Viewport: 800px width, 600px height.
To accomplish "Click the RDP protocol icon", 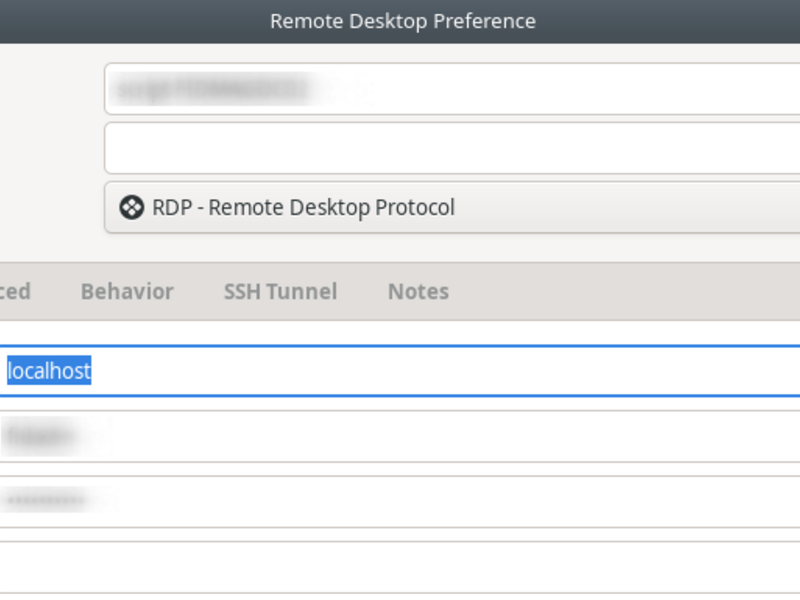I will click(131, 208).
